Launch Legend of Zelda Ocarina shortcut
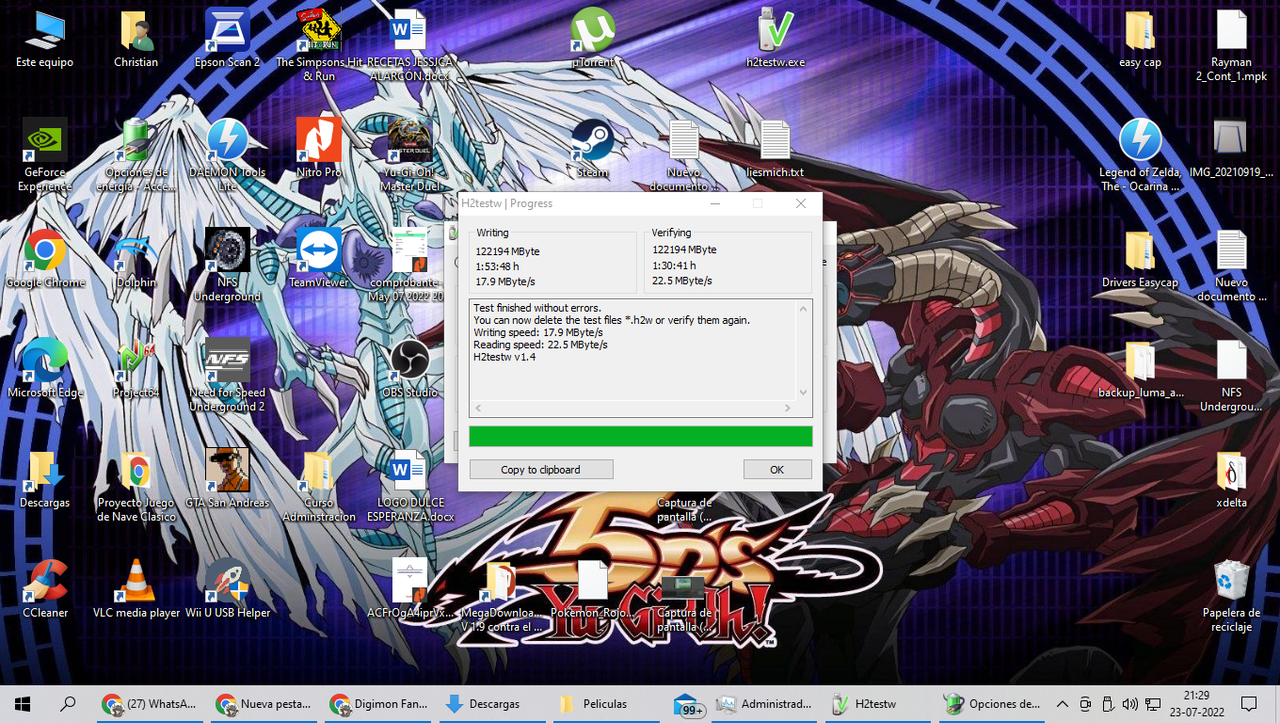 (x=1140, y=155)
